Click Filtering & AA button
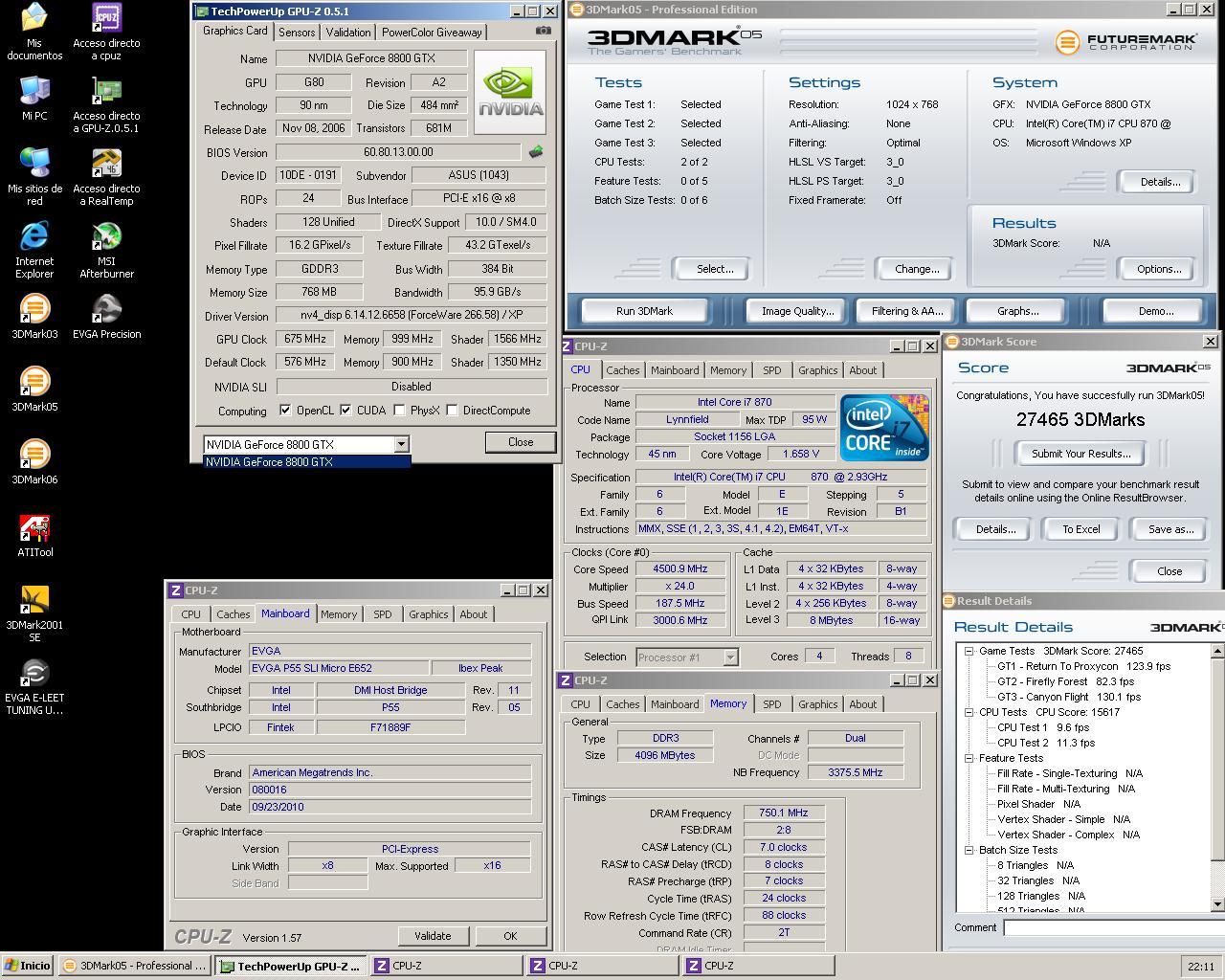This screenshot has height=980, width=1225. coord(907,311)
